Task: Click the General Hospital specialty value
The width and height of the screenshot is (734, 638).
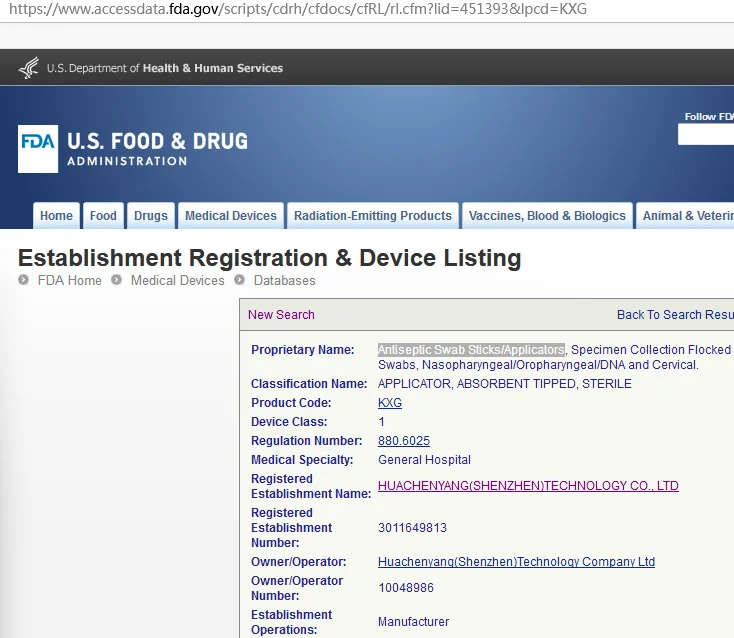Action: 424,460
